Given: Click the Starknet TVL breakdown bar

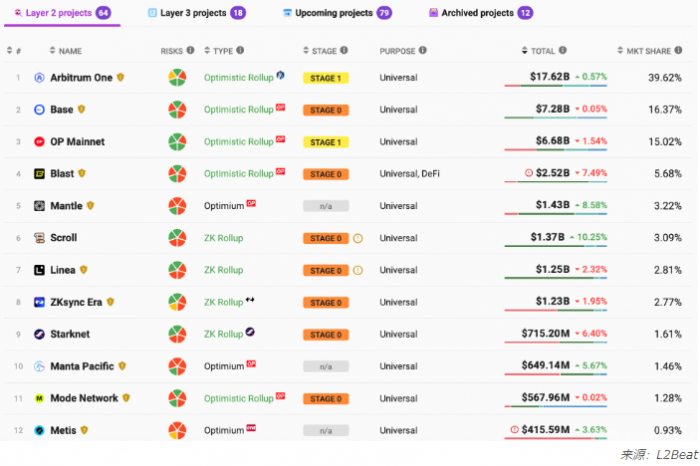Looking at the screenshot, I should point(555,342).
